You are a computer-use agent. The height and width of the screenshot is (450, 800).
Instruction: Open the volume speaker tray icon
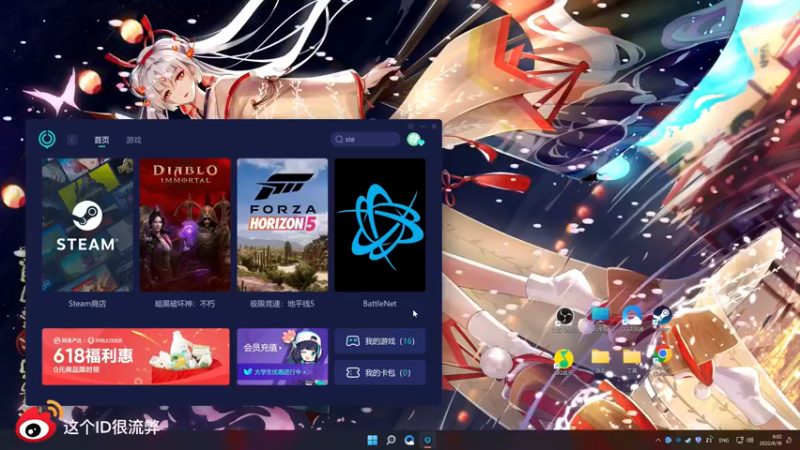pos(749,440)
